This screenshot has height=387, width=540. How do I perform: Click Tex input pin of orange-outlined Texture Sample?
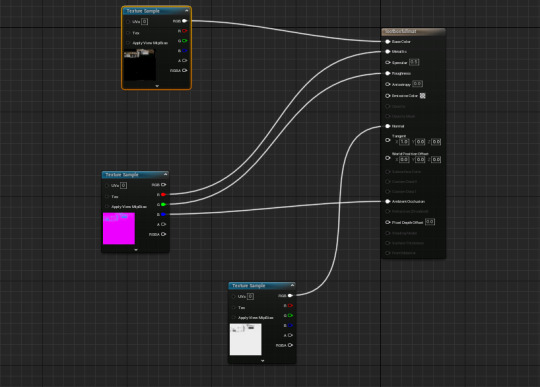pyautogui.click(x=128, y=33)
